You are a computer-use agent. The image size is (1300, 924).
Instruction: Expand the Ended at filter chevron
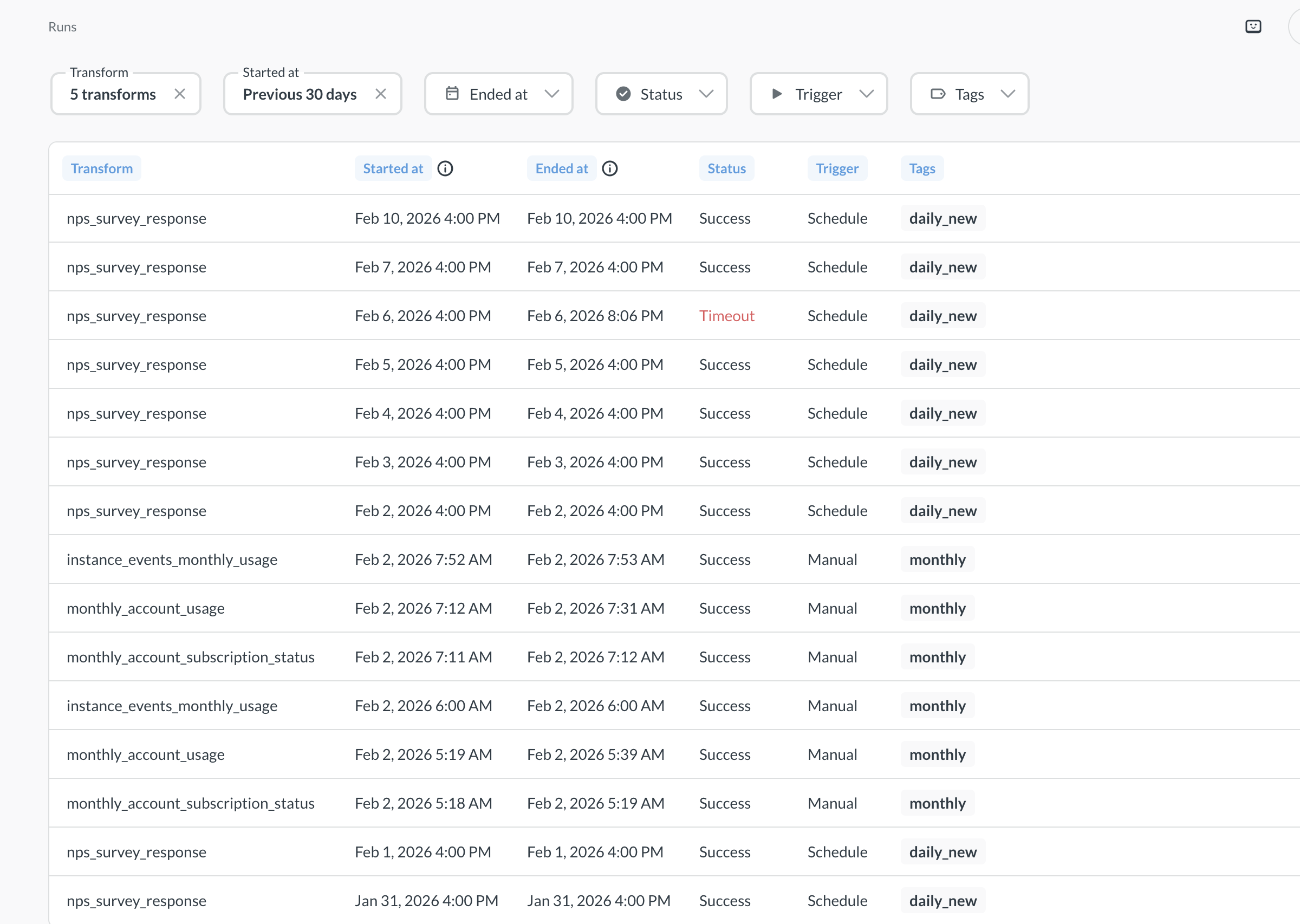point(551,94)
